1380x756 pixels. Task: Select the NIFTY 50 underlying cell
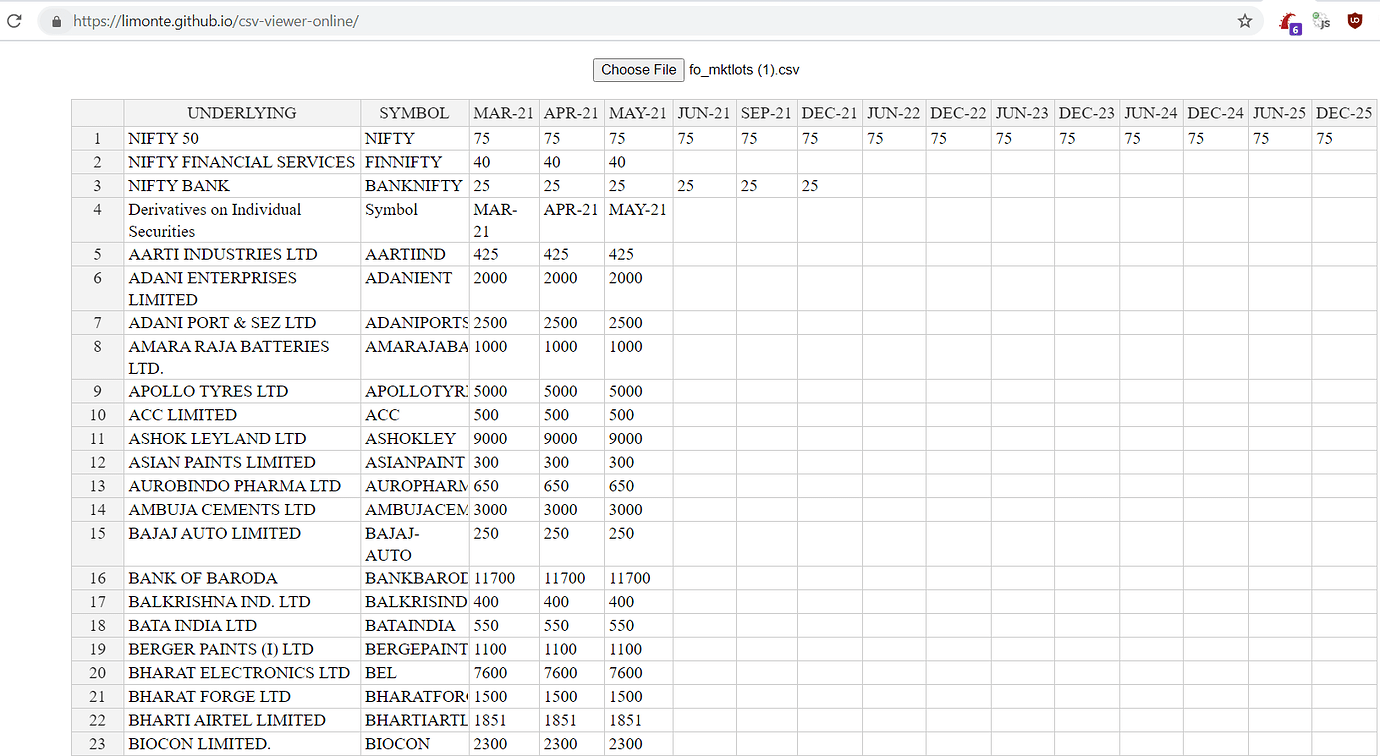pyautogui.click(x=242, y=138)
